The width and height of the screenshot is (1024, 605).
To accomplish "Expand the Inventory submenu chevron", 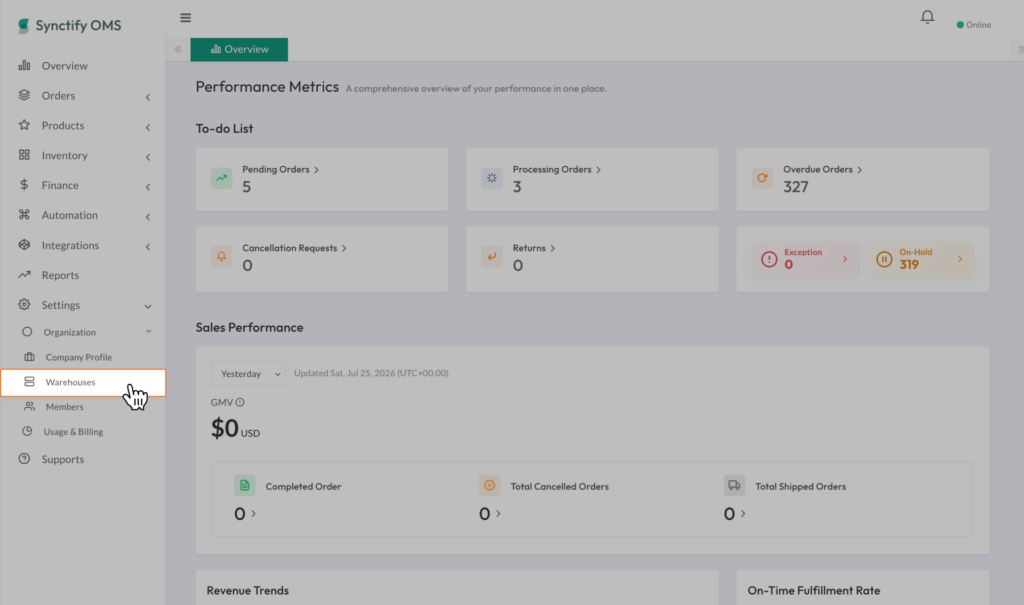I will 148,157.
